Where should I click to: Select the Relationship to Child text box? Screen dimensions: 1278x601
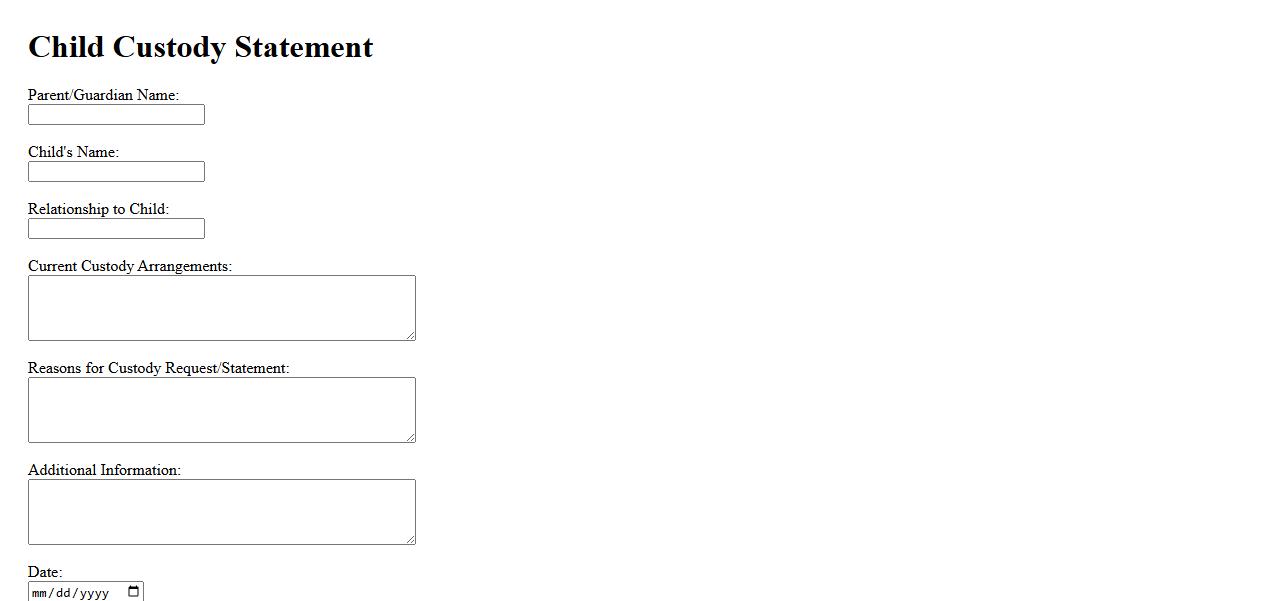pos(116,229)
